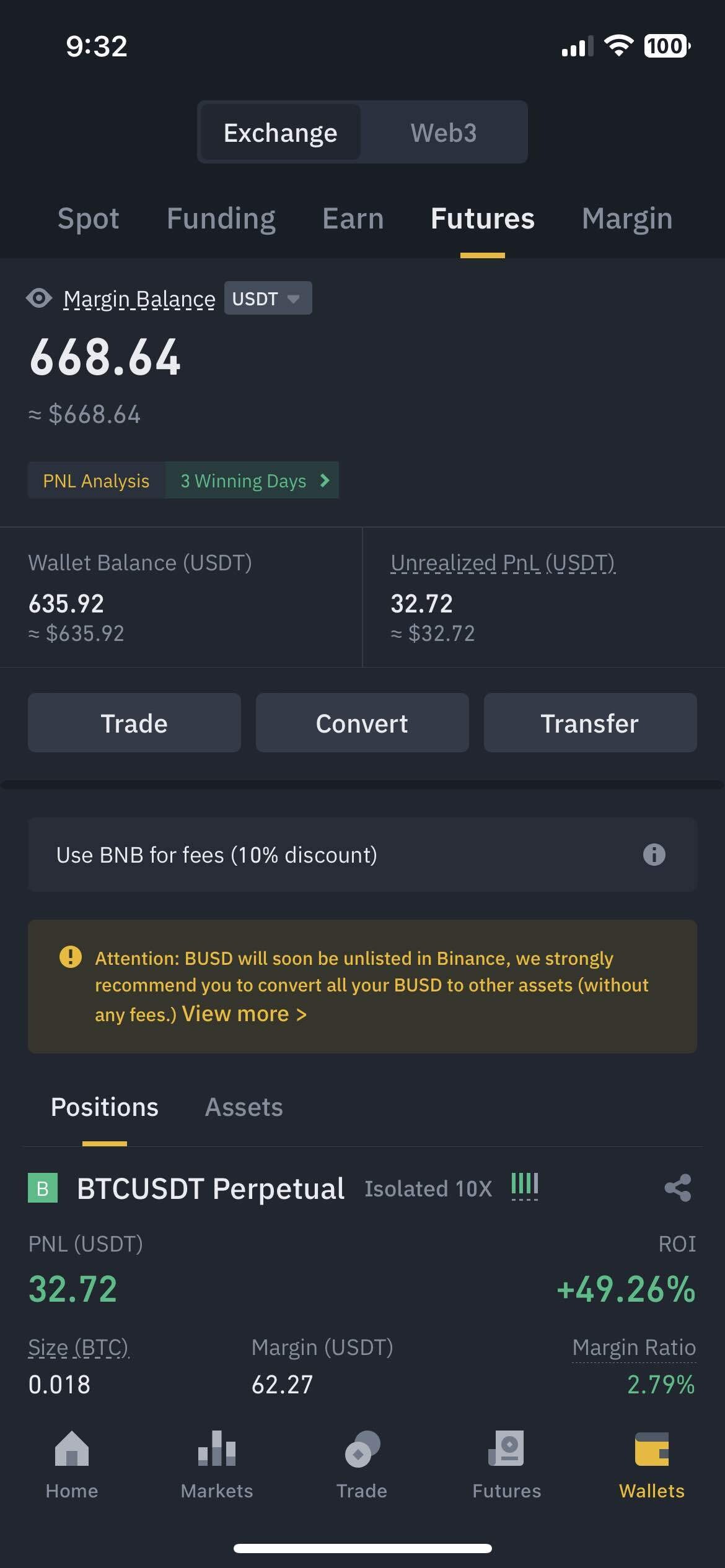Switch to the Spot tab
This screenshot has width=725, height=1568.
88,219
